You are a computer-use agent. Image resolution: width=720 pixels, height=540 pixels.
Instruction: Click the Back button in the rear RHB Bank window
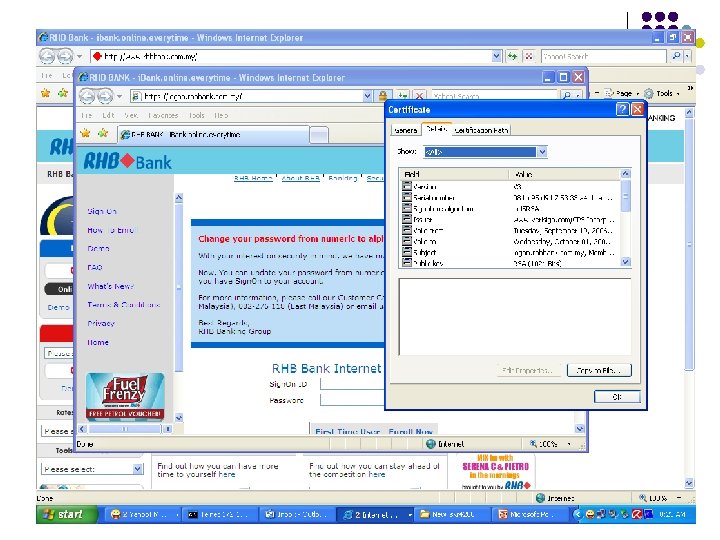[47, 56]
